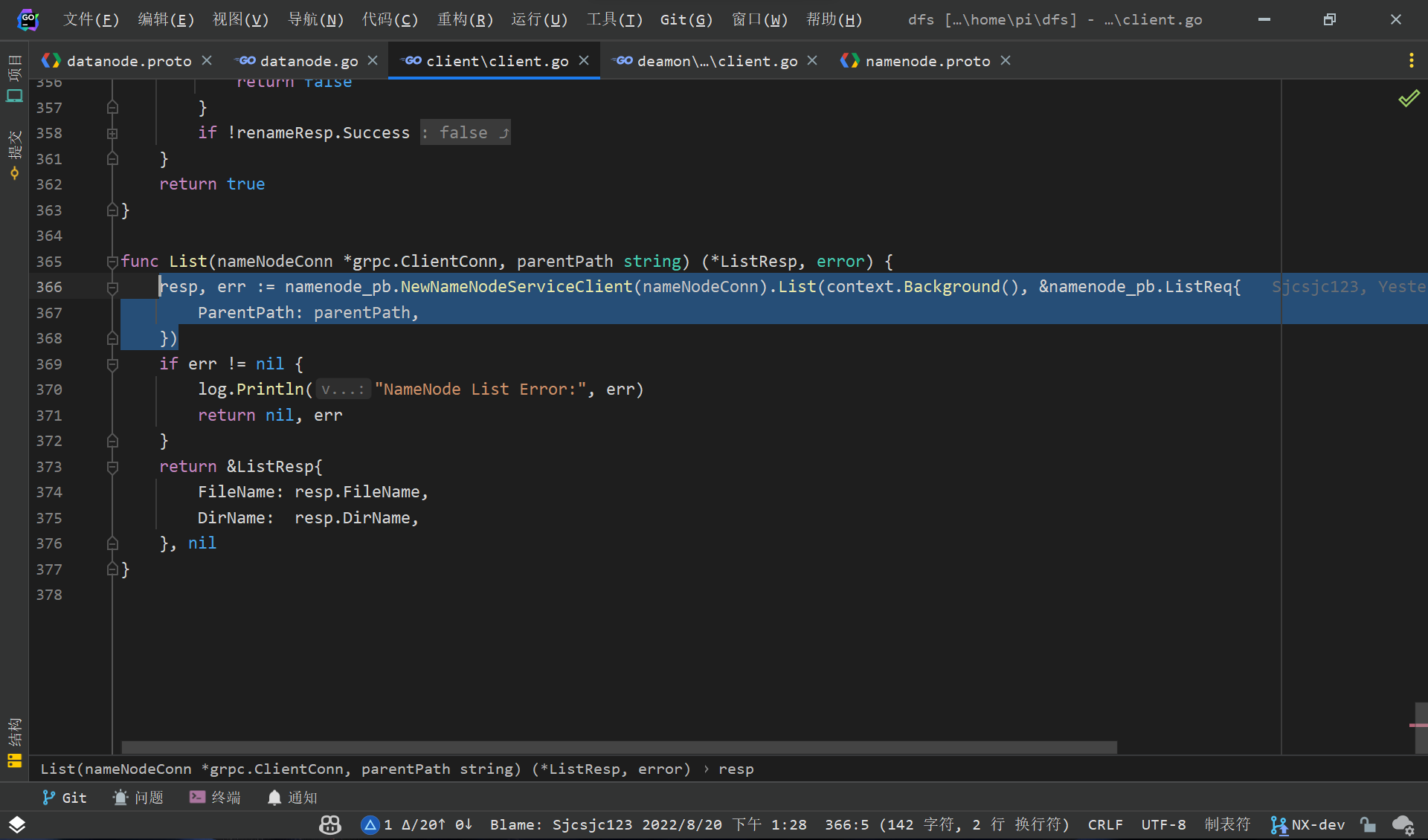The height and width of the screenshot is (840, 1428).
Task: Click the cloud settings sync icon
Action: click(1403, 824)
